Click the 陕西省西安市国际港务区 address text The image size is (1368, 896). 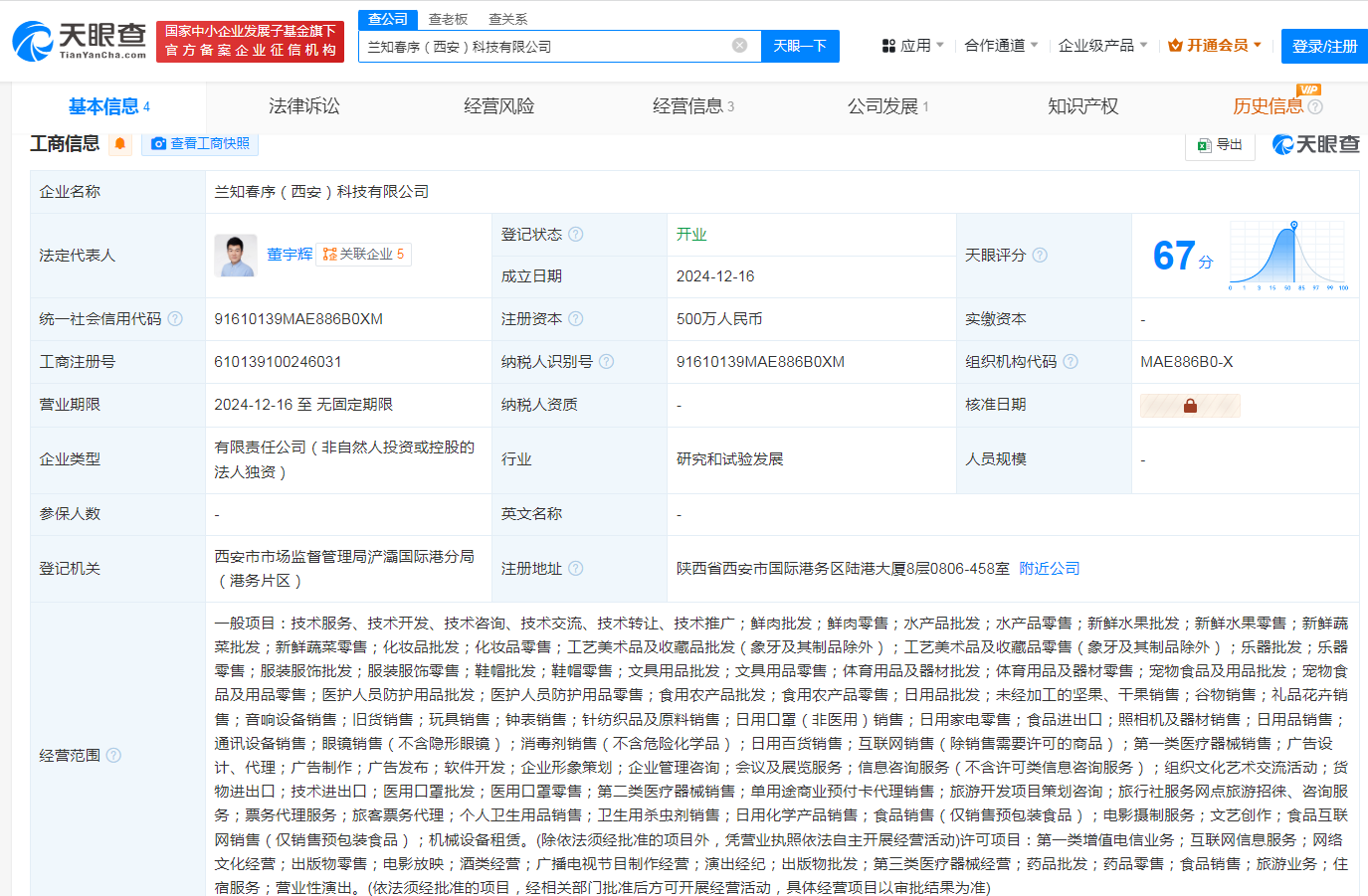tap(843, 569)
